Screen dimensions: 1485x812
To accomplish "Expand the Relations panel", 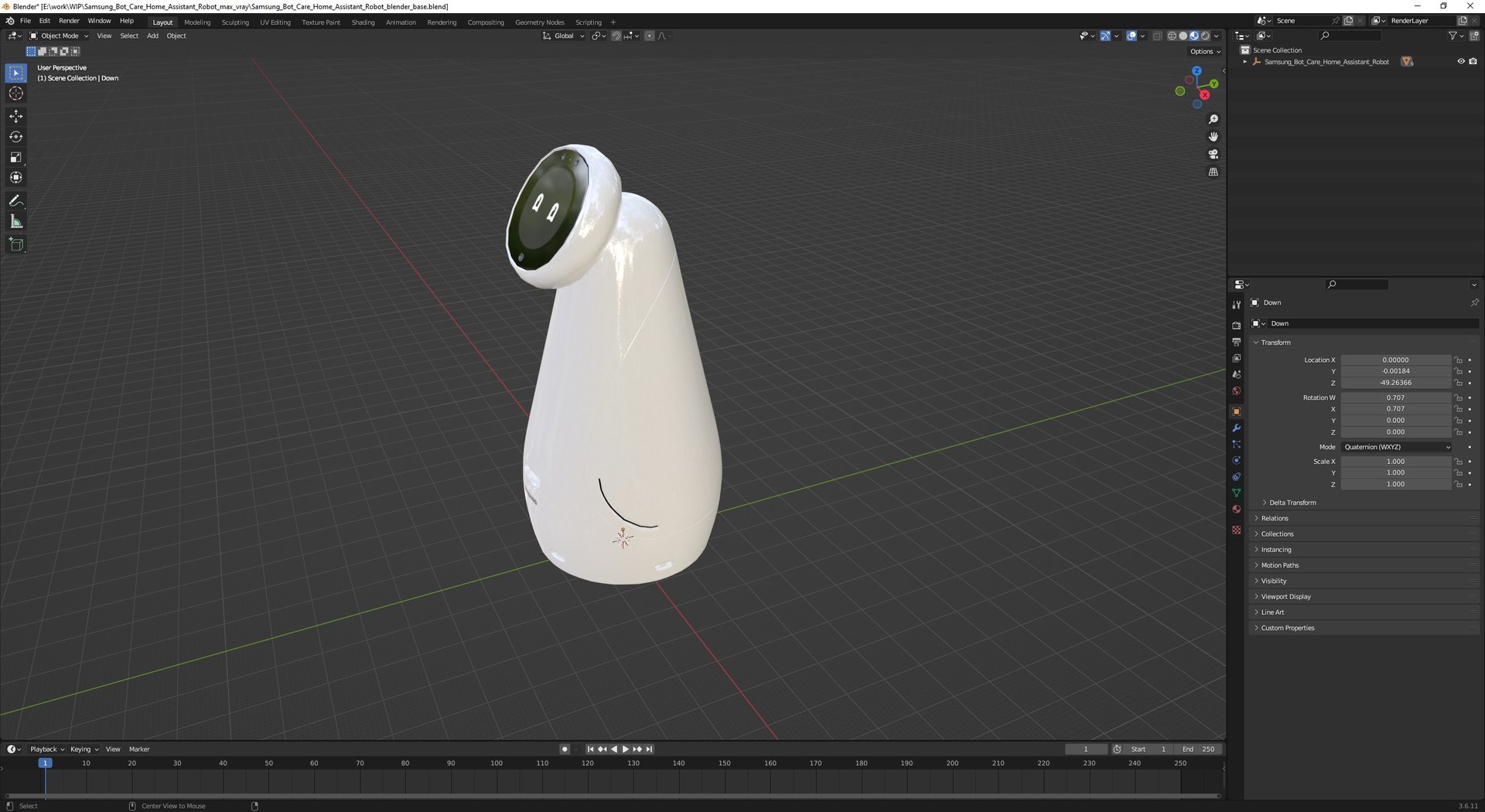I will point(1275,519).
